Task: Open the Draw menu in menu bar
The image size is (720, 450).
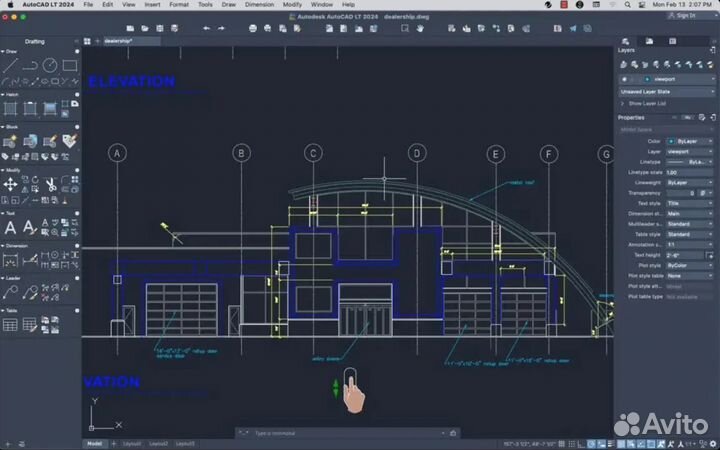Action: 229,5
